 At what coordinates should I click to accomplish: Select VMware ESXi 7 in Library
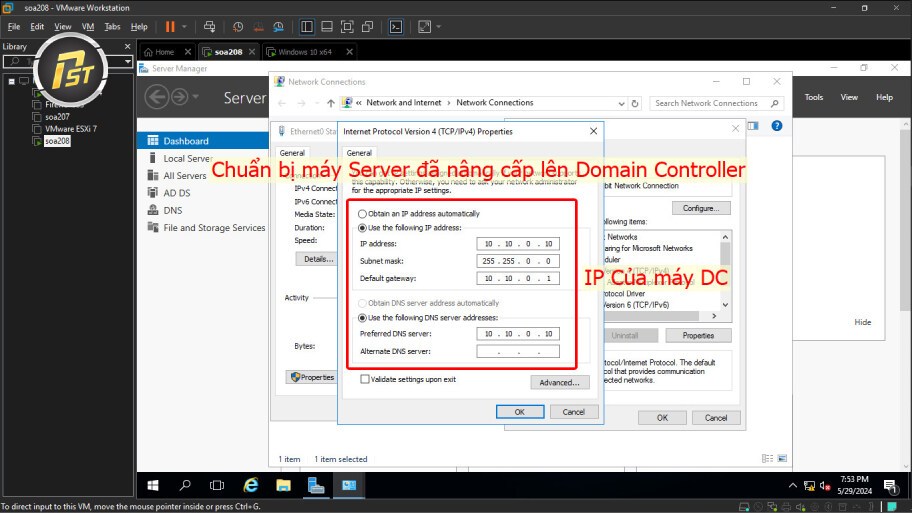[x=71, y=129]
